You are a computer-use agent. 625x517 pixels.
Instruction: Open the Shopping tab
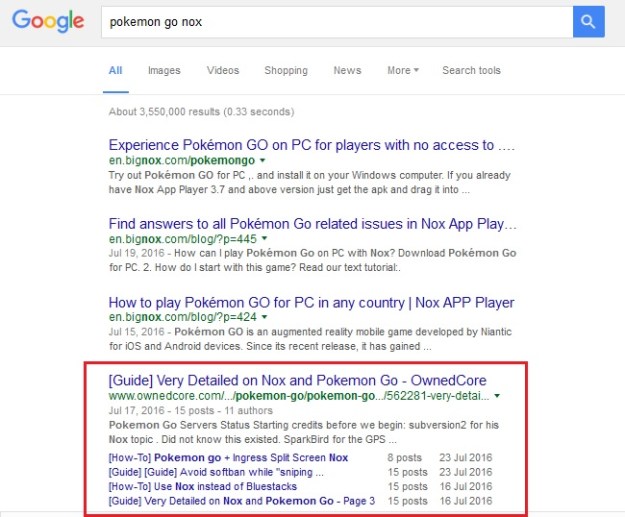286,70
